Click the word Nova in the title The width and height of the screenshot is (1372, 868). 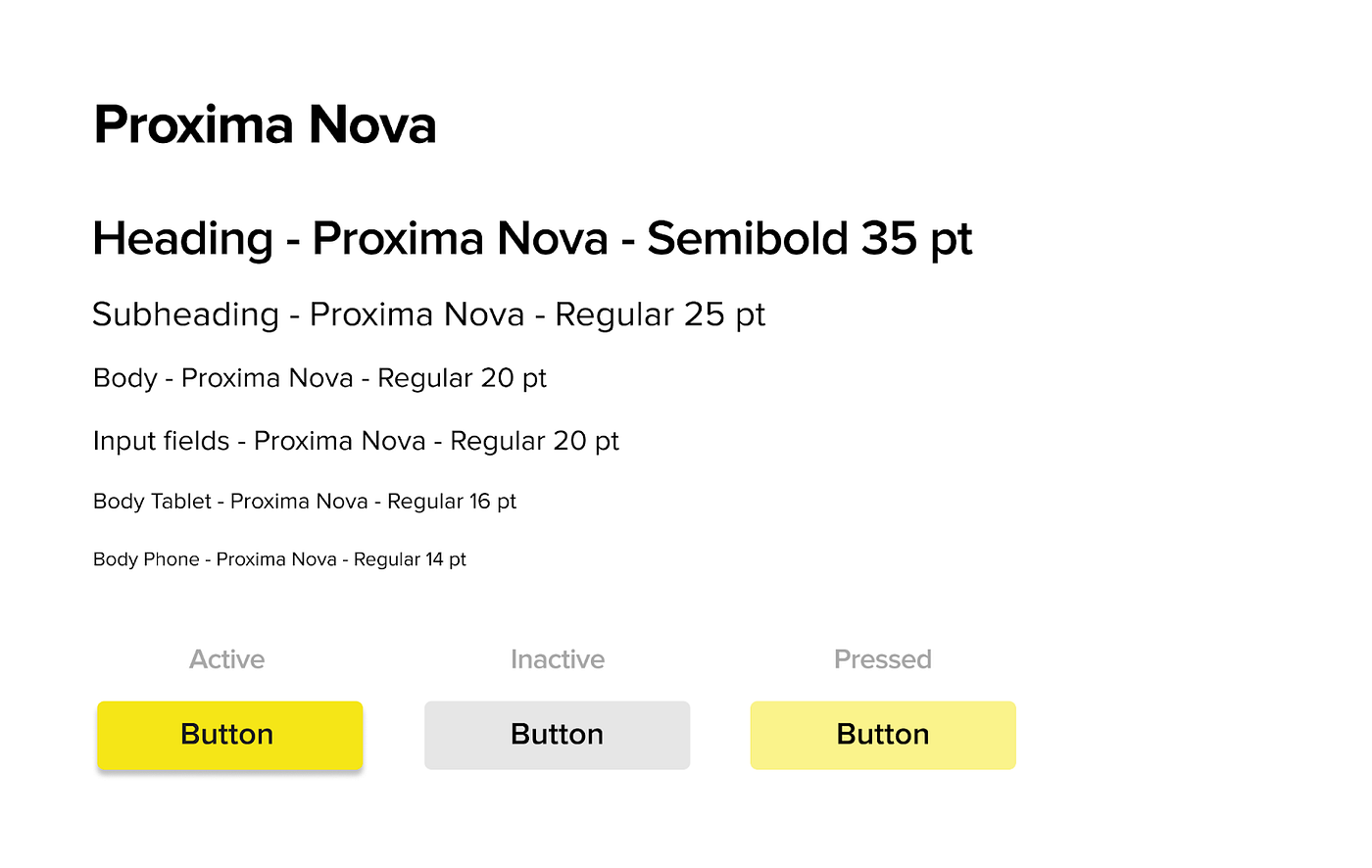(372, 125)
